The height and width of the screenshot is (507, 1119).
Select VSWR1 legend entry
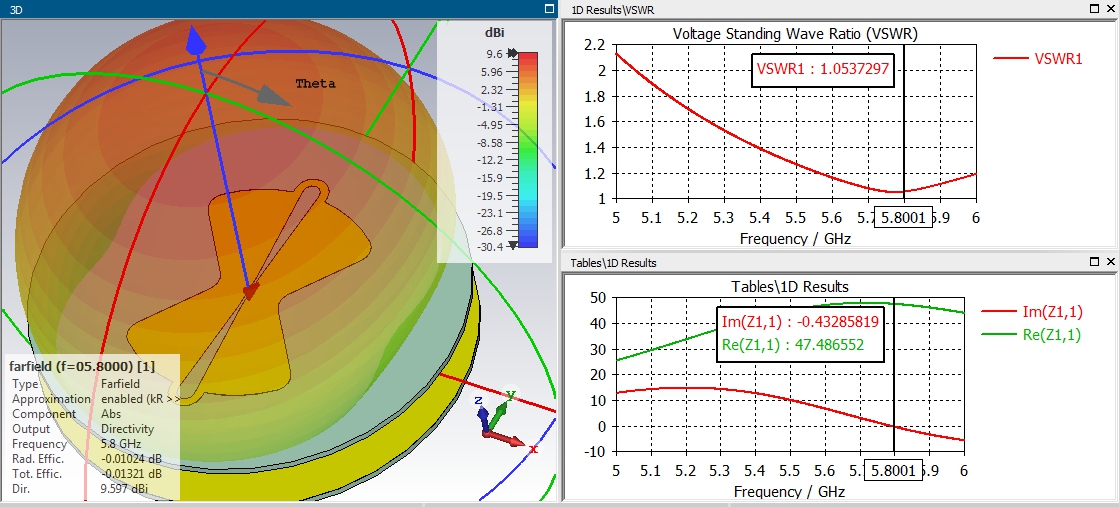coord(1038,59)
